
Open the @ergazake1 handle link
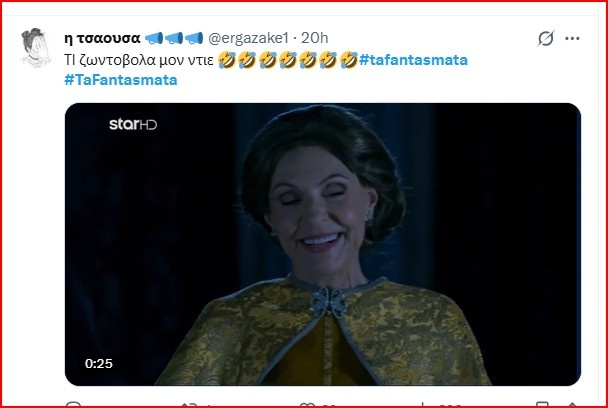pos(249,38)
